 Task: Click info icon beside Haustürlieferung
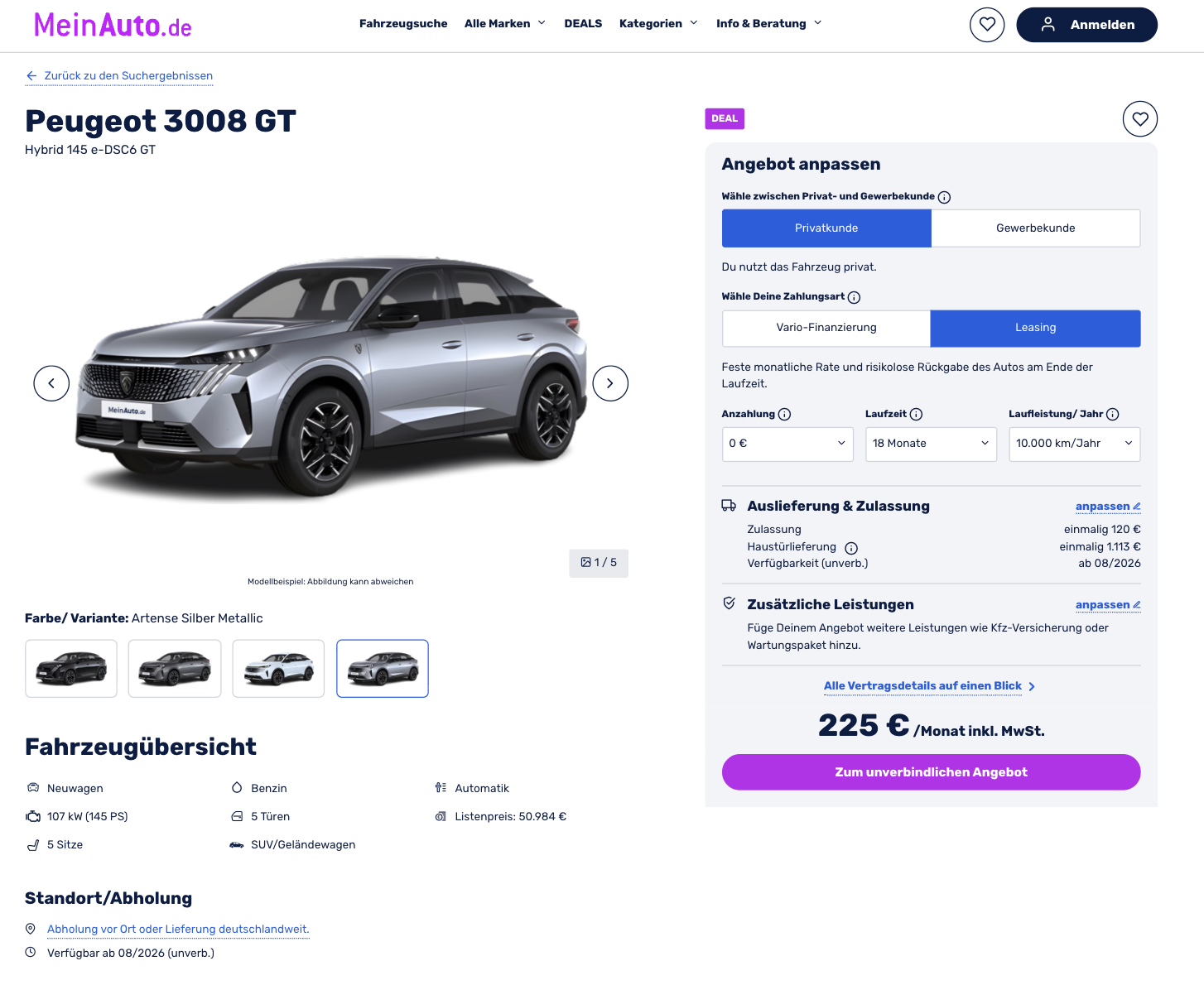tap(851, 548)
